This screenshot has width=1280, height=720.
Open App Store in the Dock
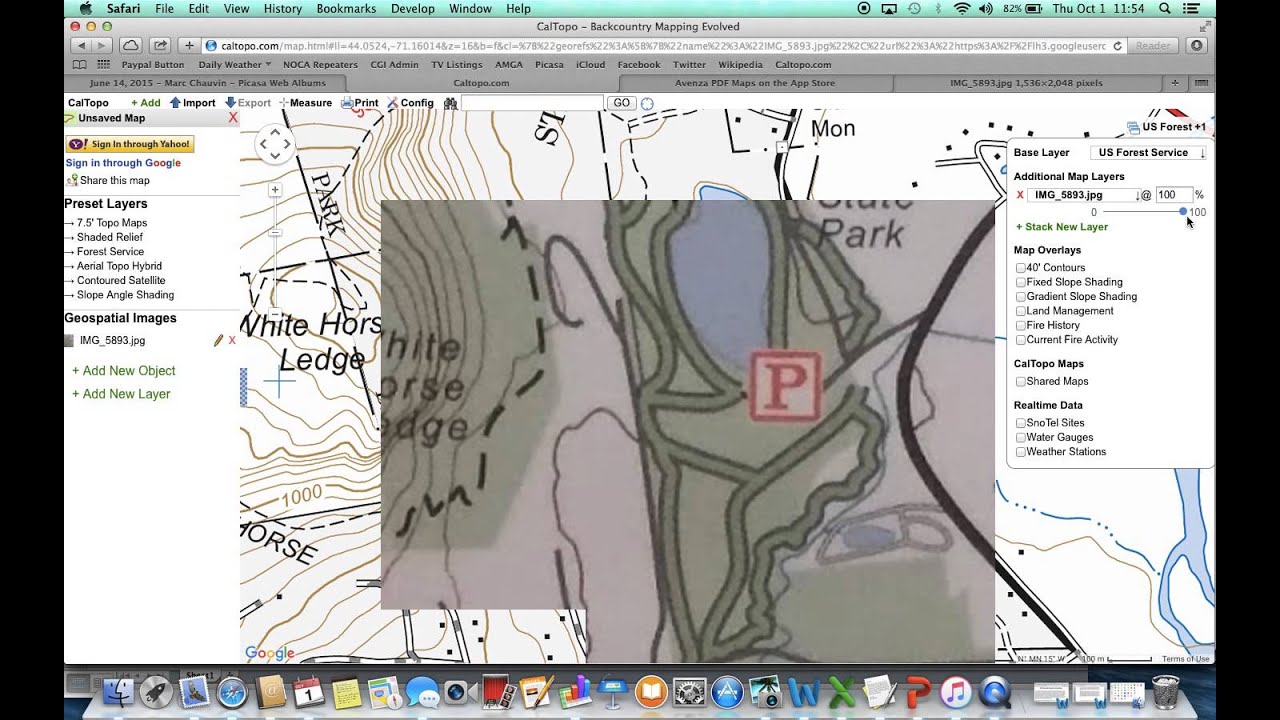pos(727,691)
